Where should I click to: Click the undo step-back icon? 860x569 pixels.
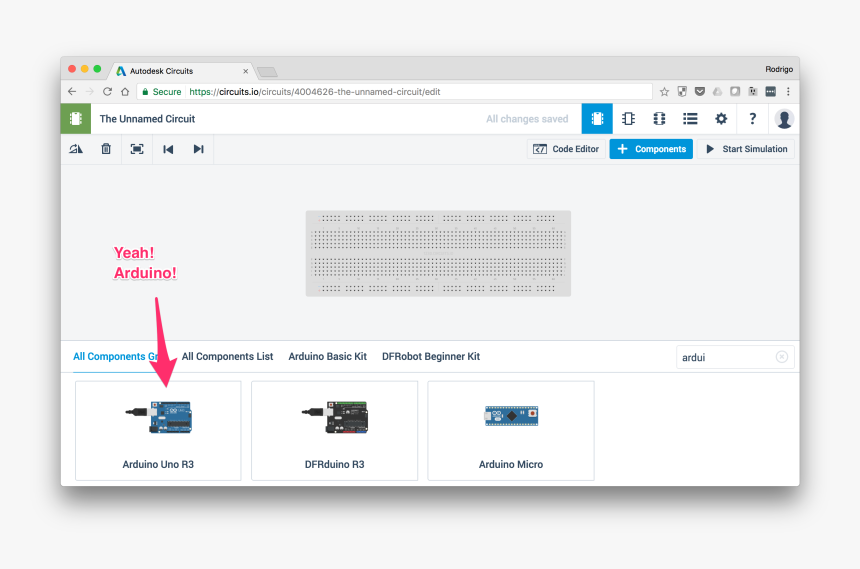[168, 149]
